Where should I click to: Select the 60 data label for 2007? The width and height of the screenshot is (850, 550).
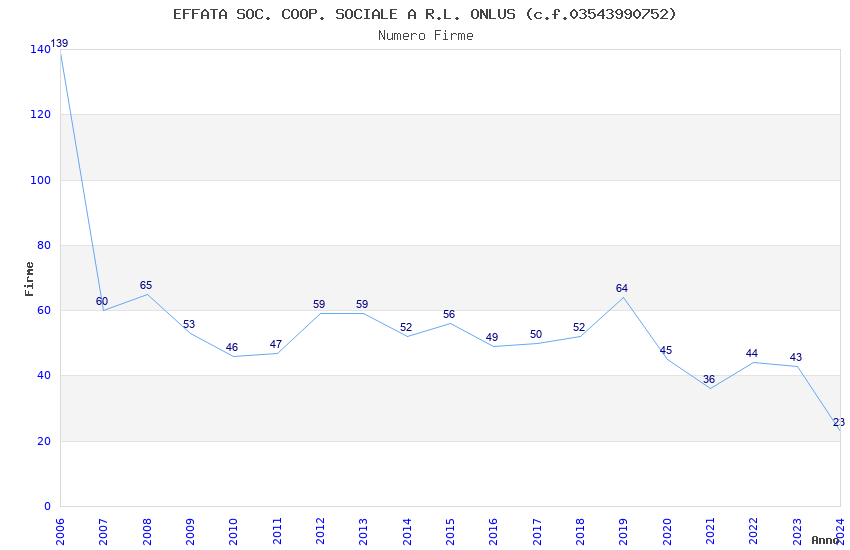(x=102, y=301)
